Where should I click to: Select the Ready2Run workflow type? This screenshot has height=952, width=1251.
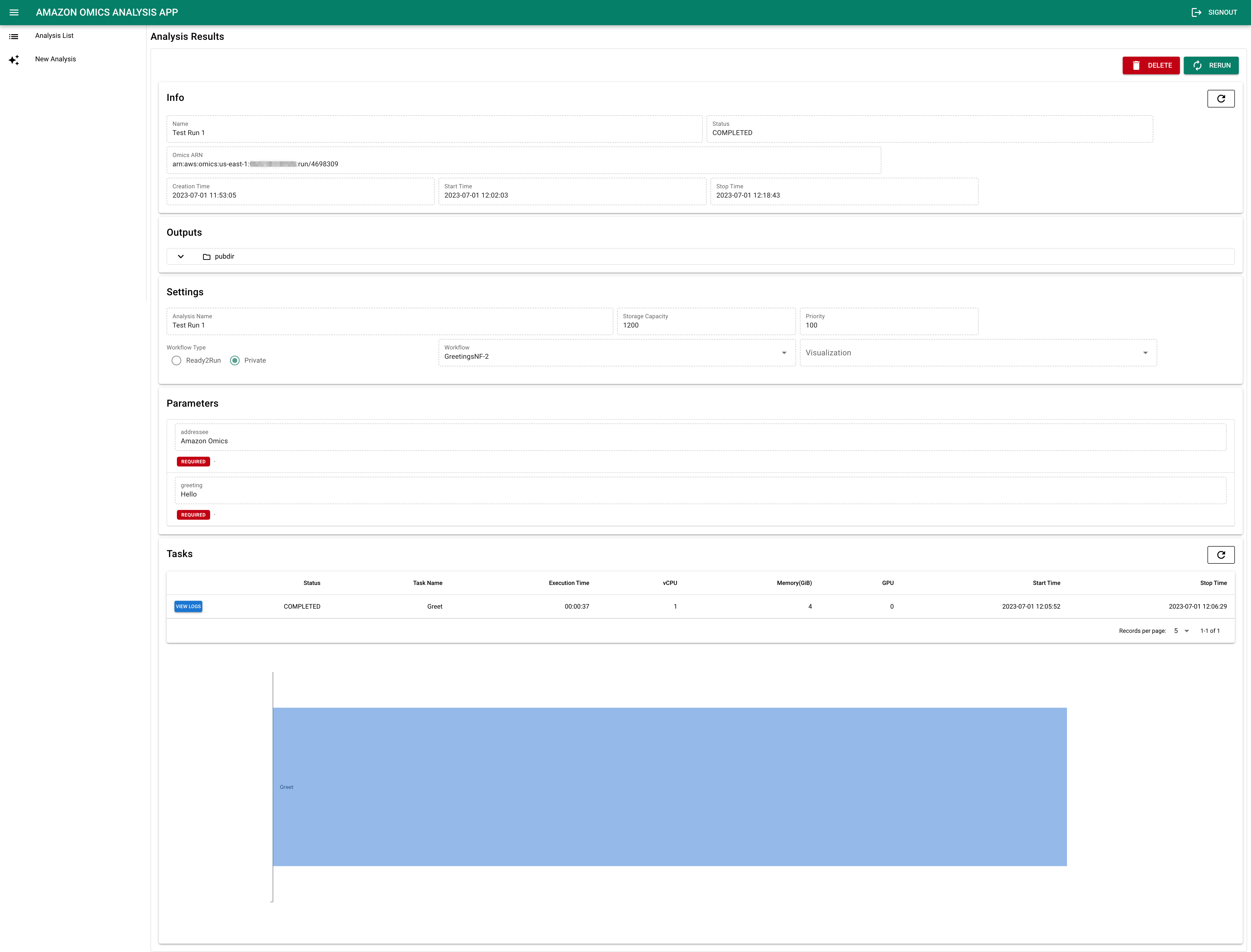(176, 360)
